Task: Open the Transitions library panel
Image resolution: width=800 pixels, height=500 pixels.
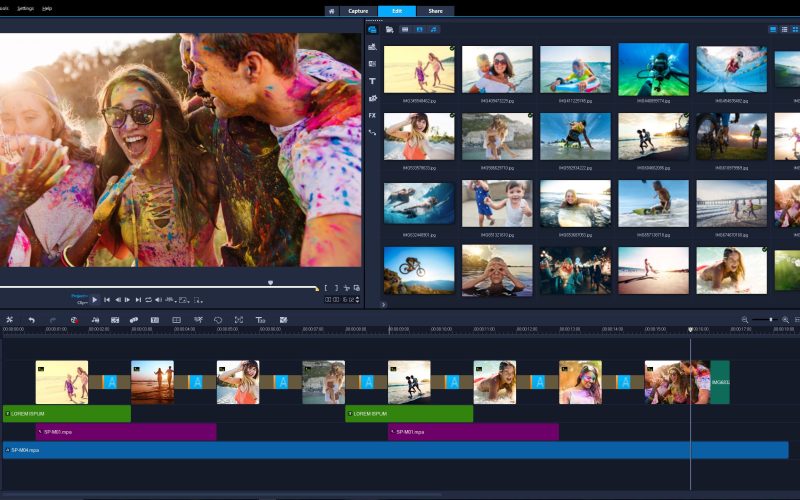Action: pyautogui.click(x=372, y=64)
